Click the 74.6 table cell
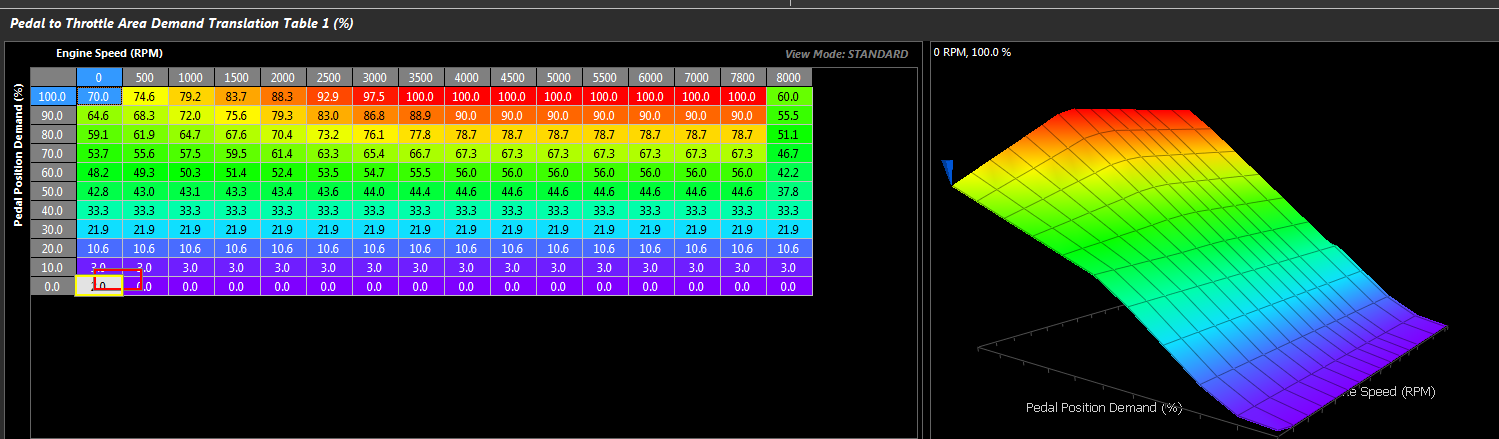Image resolution: width=1499 pixels, height=439 pixels. (x=145, y=97)
